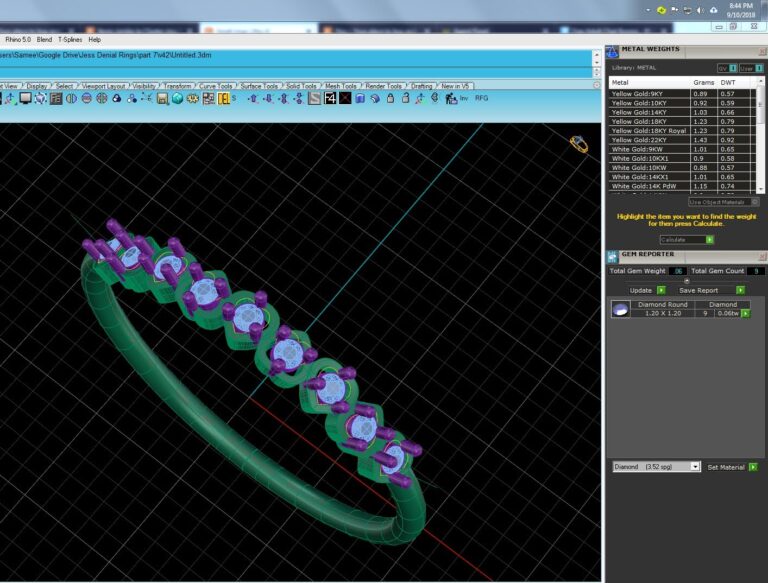This screenshot has height=583, width=768.
Task: Click the Total Gem Count value field
Action: 756,271
